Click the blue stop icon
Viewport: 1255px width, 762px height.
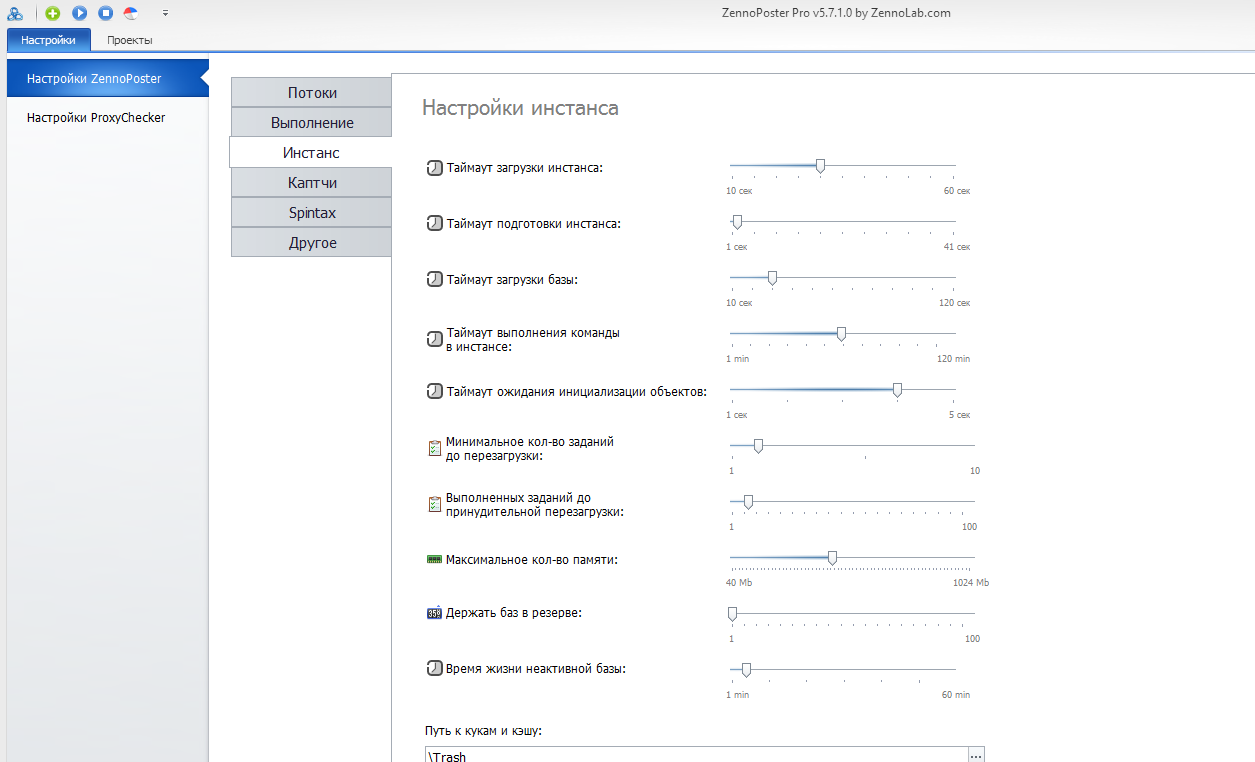[105, 13]
